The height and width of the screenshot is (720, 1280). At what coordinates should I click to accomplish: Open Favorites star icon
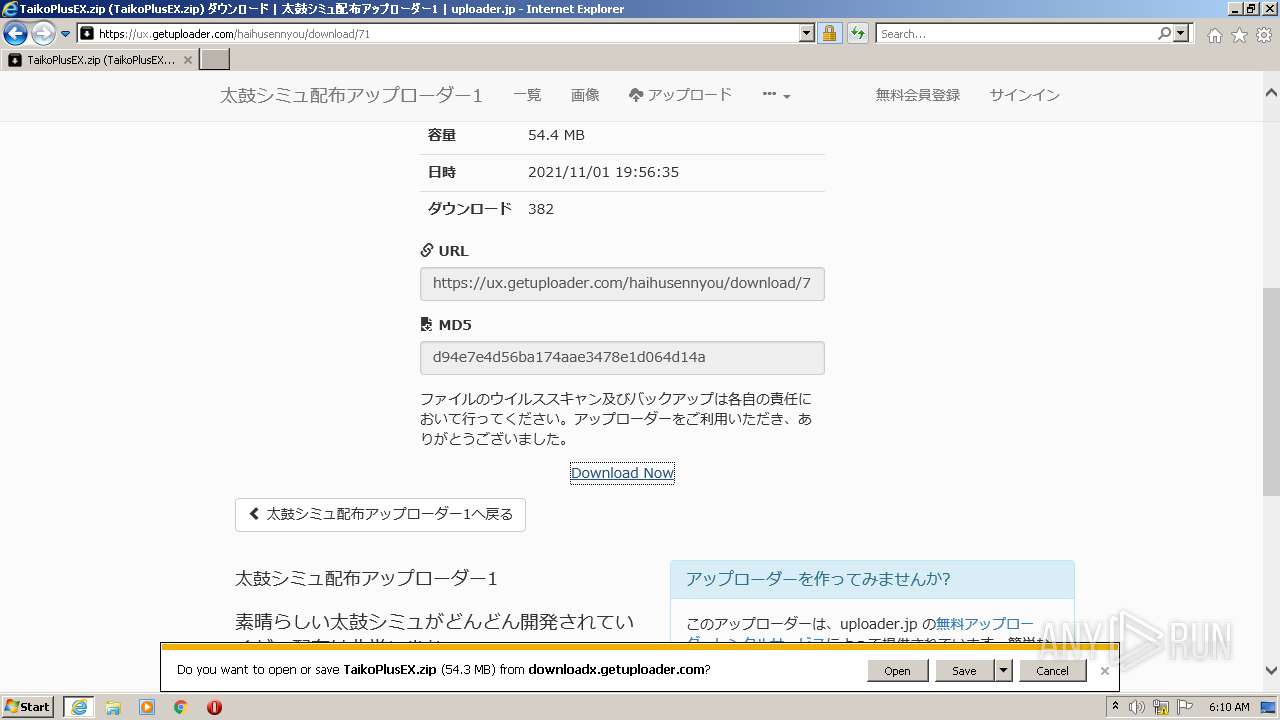(x=1239, y=35)
